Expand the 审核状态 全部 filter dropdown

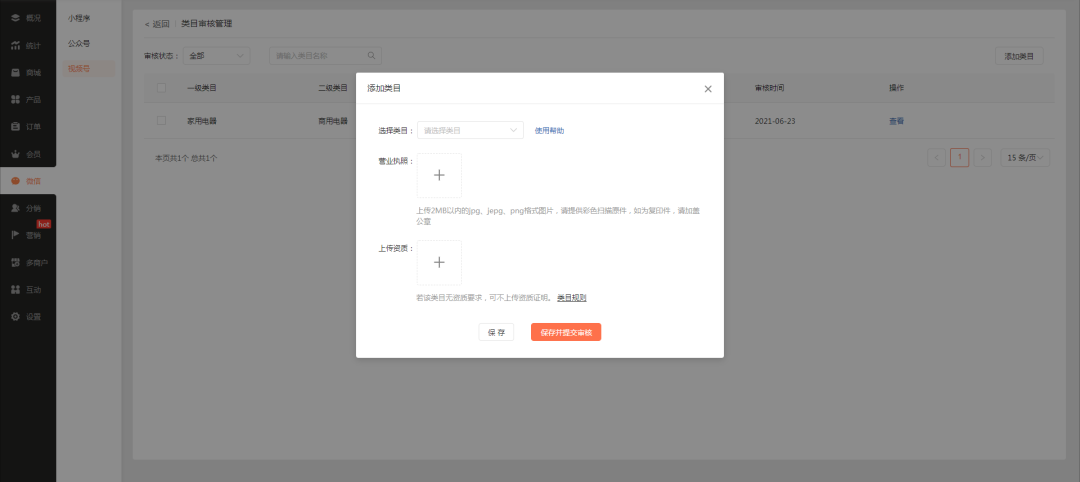pos(216,56)
